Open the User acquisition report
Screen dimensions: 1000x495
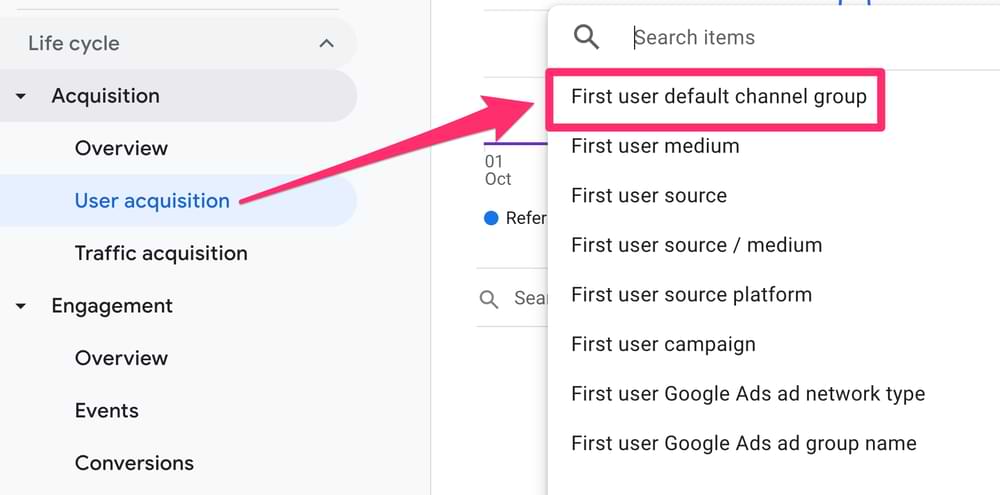[152, 201]
